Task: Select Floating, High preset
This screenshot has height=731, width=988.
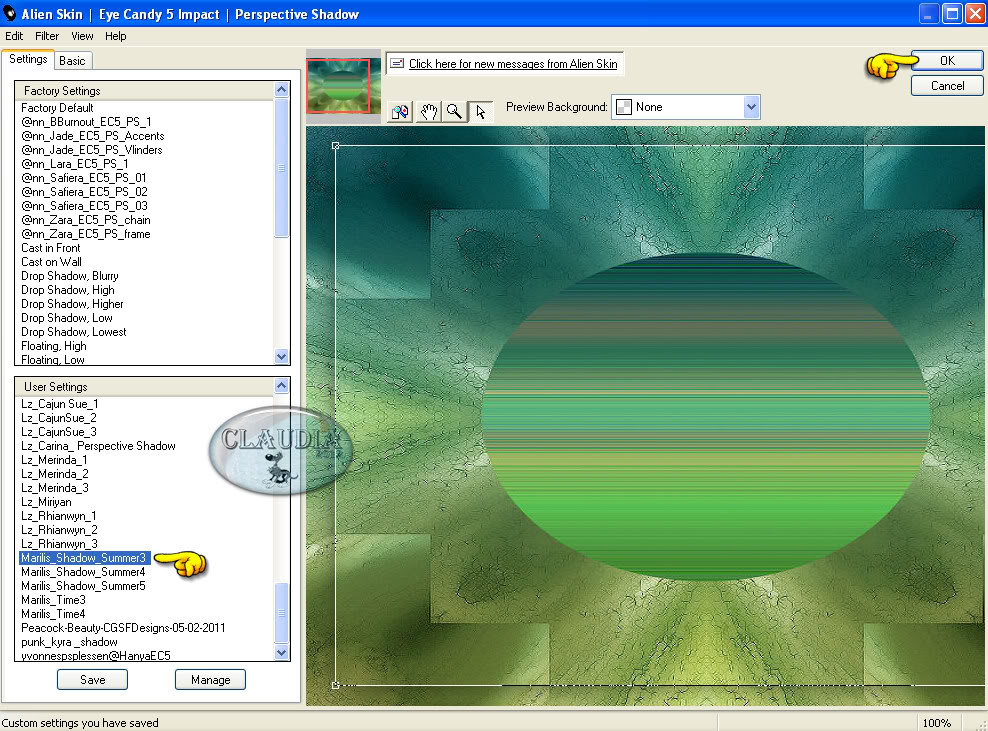Action: tap(54, 346)
